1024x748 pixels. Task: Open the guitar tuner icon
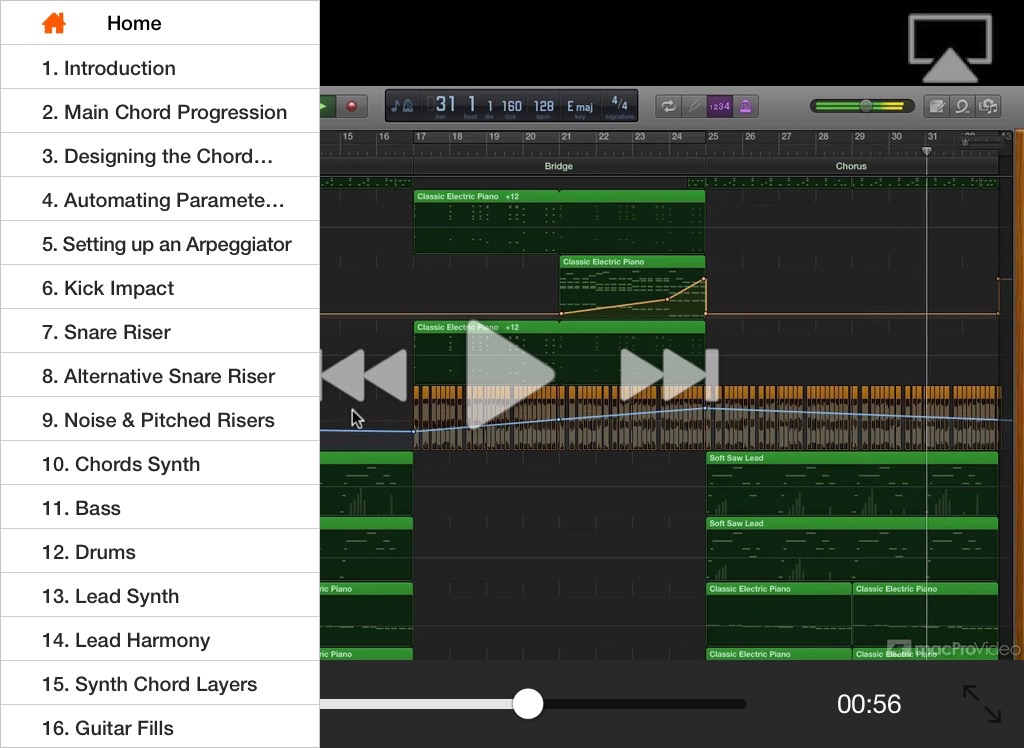(x=693, y=106)
